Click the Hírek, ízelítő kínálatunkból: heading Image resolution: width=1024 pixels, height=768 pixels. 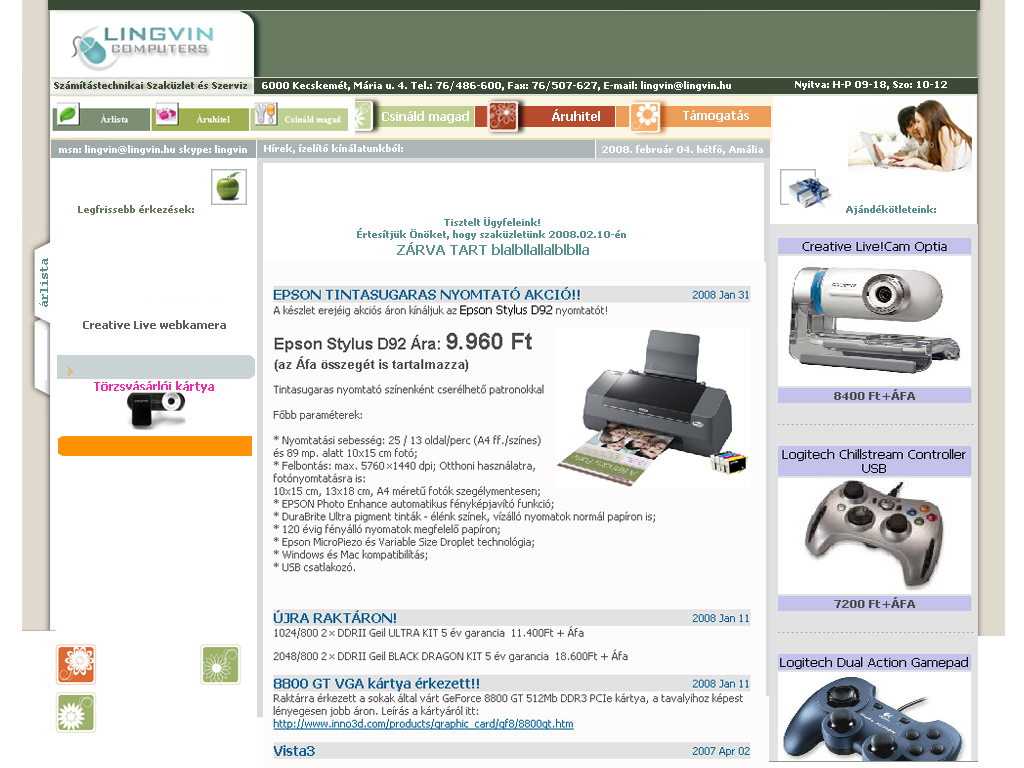[x=333, y=149]
